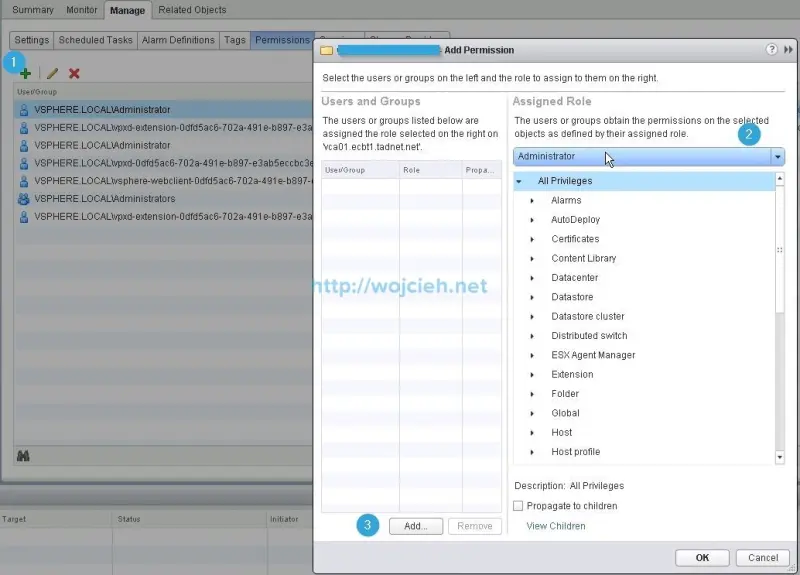This screenshot has height=575, width=800.
Task: Expand the Alarms privilege node
Action: tap(532, 201)
